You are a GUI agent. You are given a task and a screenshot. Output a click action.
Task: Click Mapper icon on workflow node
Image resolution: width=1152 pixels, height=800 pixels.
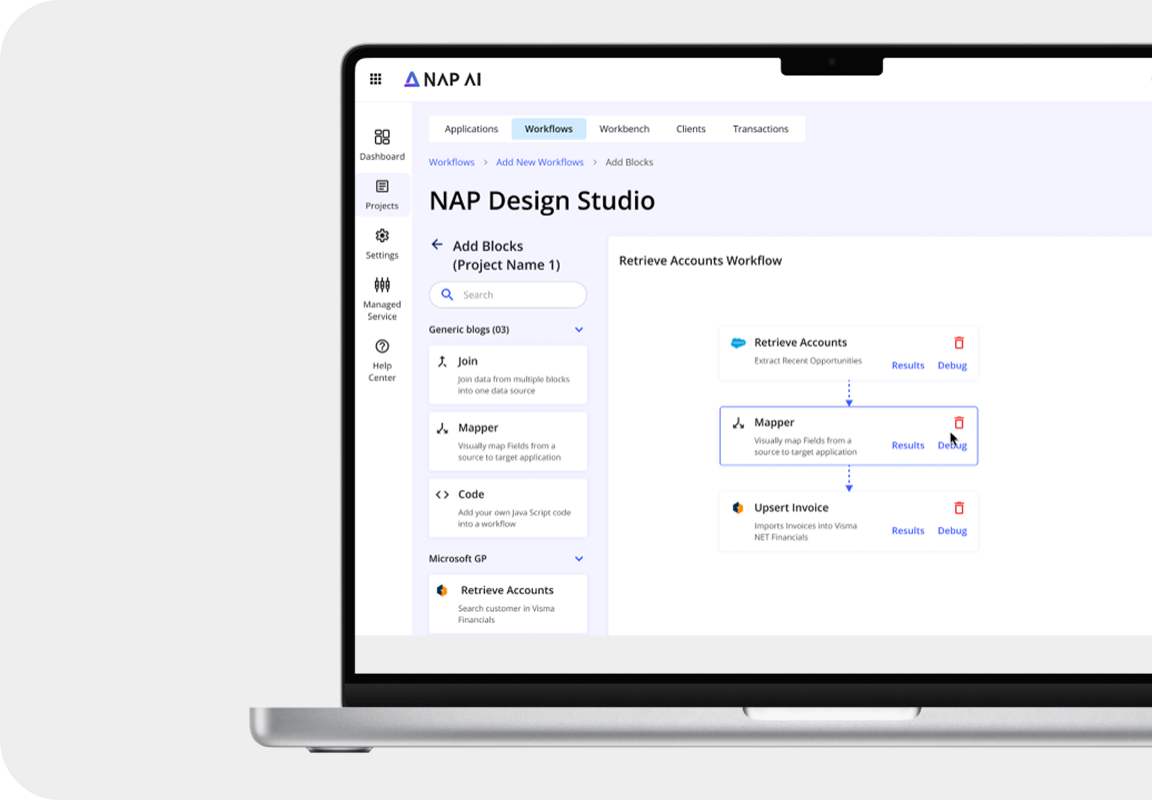(x=738, y=423)
